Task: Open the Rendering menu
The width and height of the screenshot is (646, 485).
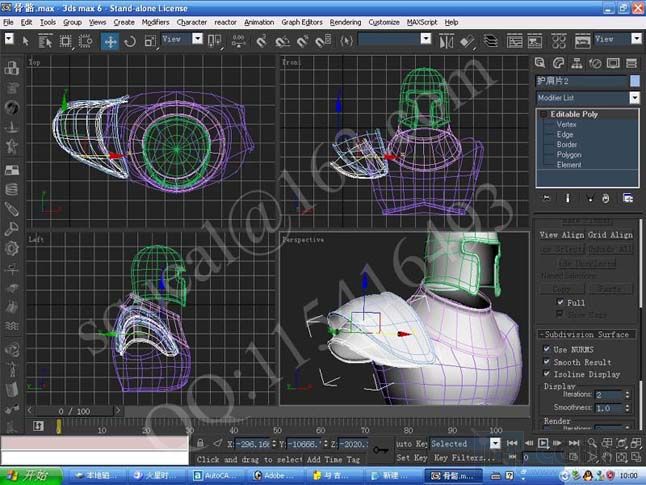Action: click(x=345, y=22)
